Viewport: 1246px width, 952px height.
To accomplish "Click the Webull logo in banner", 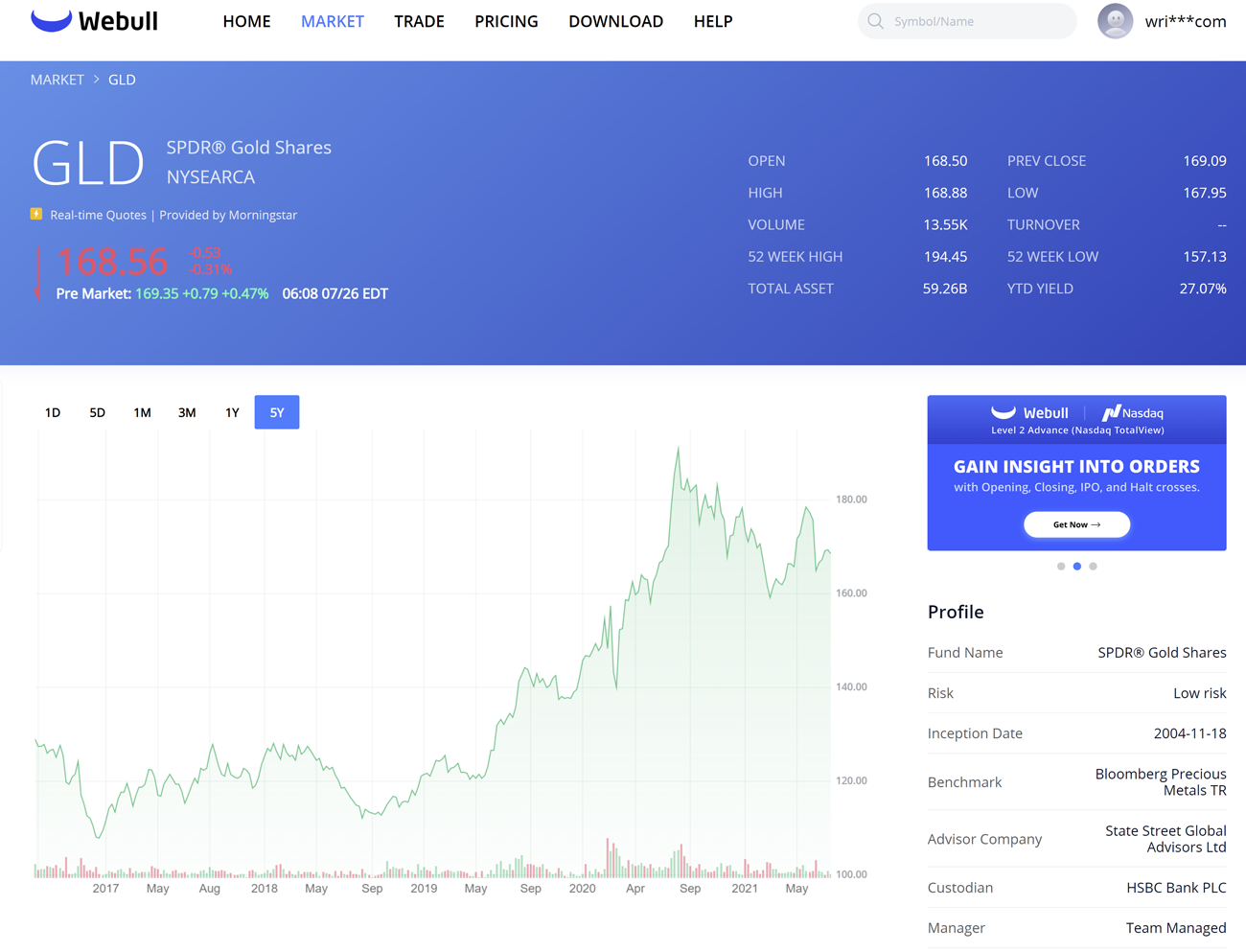I will pos(1029,413).
